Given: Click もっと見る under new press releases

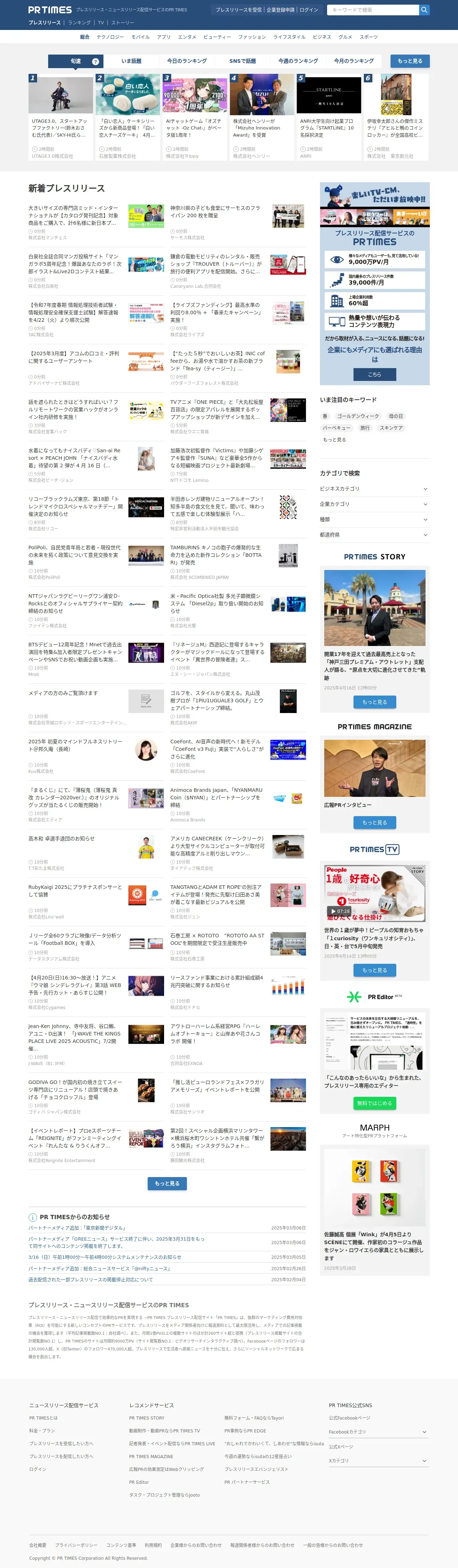Looking at the screenshot, I should coord(167,1183).
